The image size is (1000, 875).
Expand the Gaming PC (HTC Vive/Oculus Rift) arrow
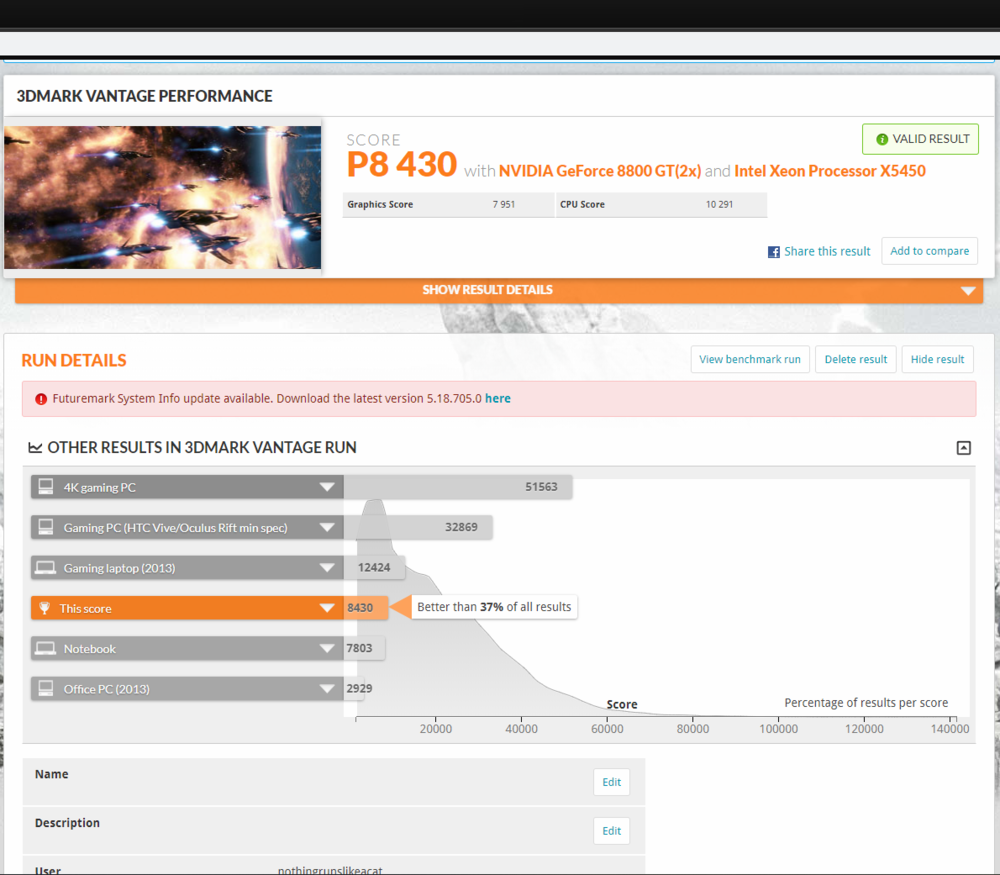[x=327, y=527]
